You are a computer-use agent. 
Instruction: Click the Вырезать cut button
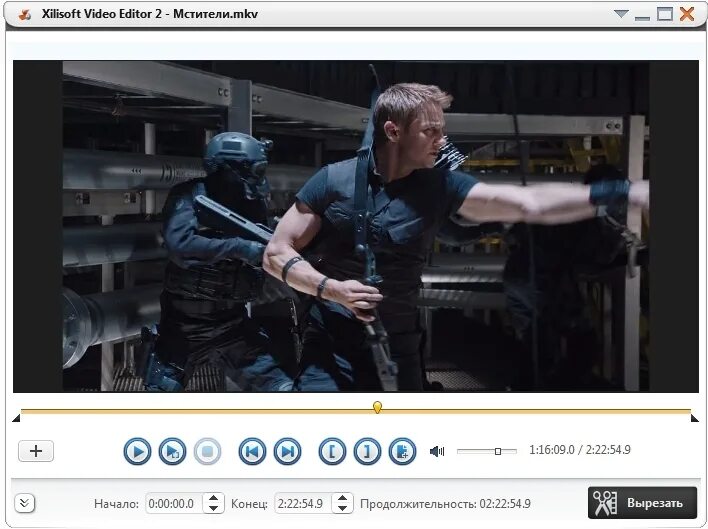click(643, 503)
